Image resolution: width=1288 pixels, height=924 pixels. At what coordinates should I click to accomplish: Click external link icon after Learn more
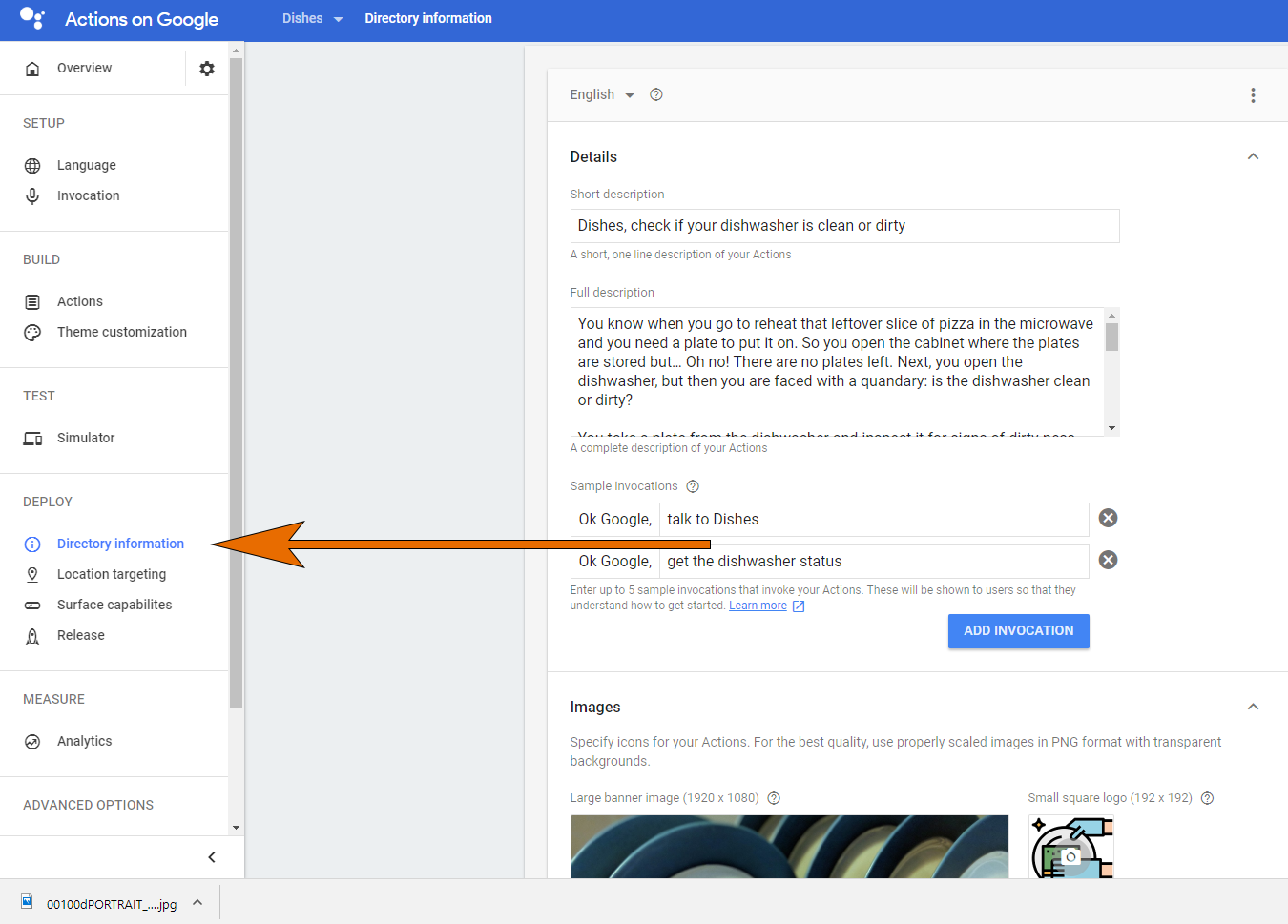point(799,606)
